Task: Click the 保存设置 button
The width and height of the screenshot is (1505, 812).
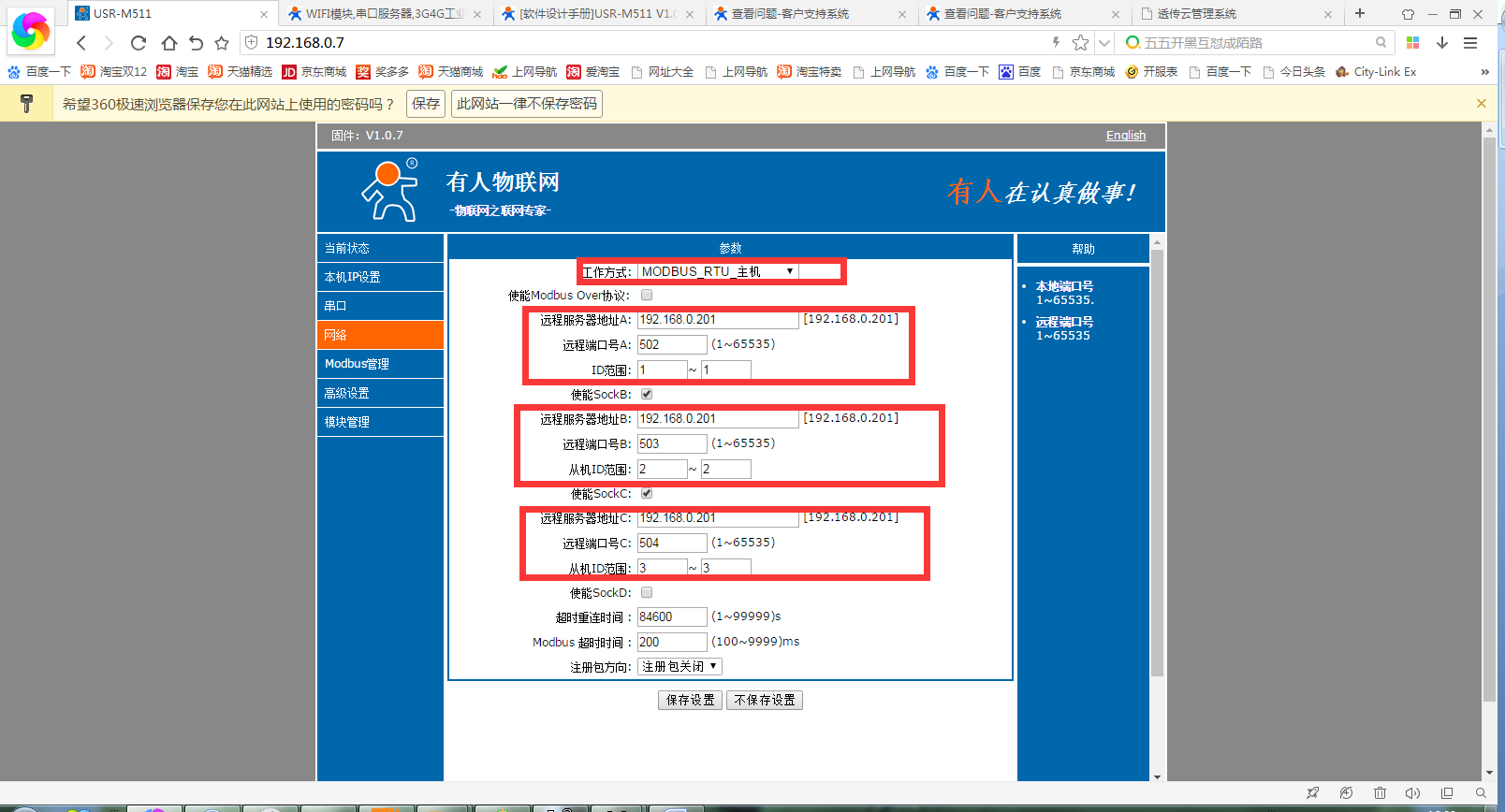Action: pos(691,700)
